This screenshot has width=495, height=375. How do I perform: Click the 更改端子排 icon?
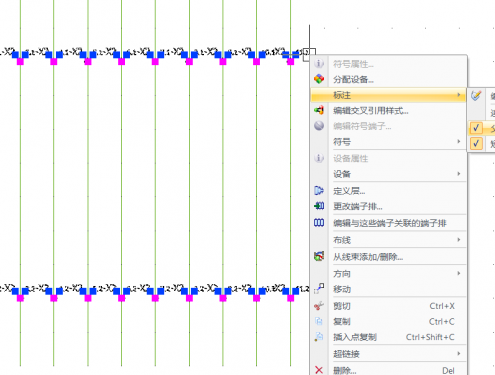319,206
